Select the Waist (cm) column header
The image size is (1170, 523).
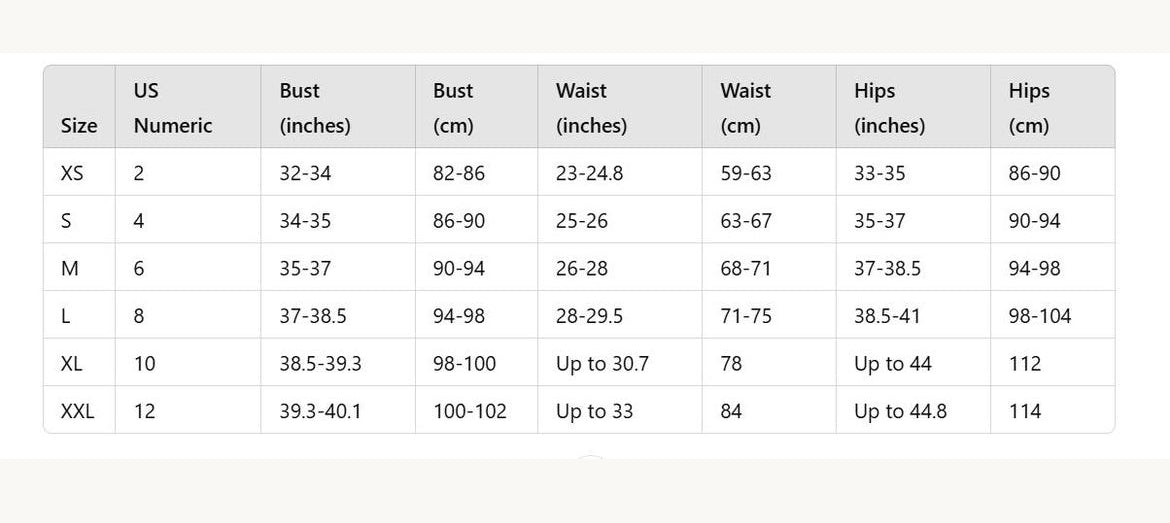pyautogui.click(x=745, y=108)
